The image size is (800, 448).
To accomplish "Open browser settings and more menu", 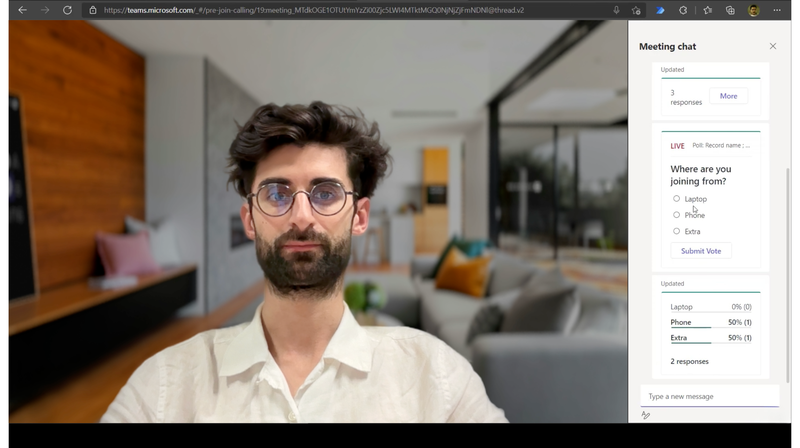I will tap(777, 10).
